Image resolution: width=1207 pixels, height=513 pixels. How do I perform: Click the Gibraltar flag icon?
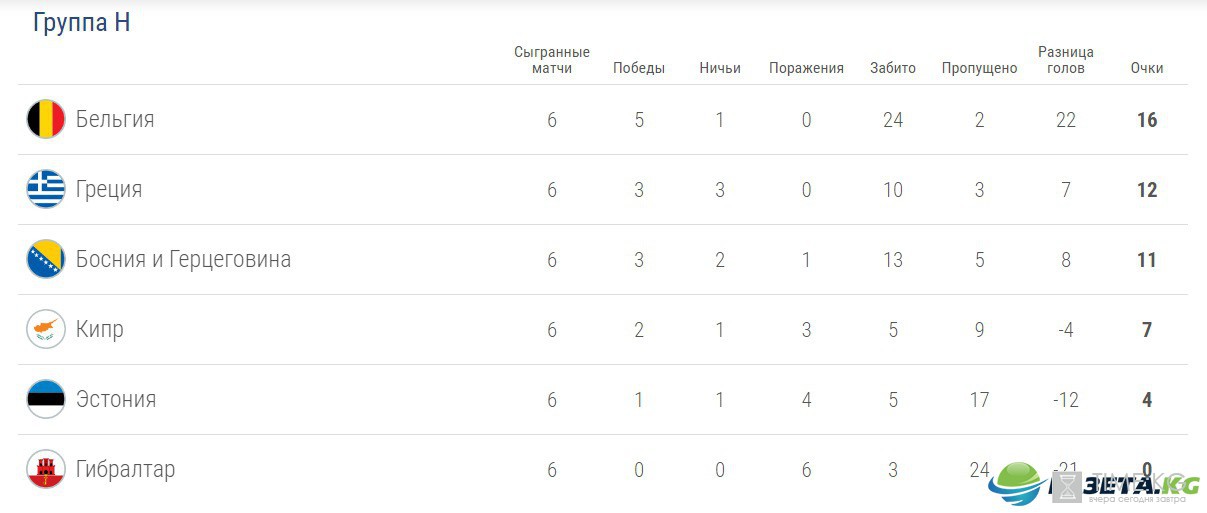(46, 470)
